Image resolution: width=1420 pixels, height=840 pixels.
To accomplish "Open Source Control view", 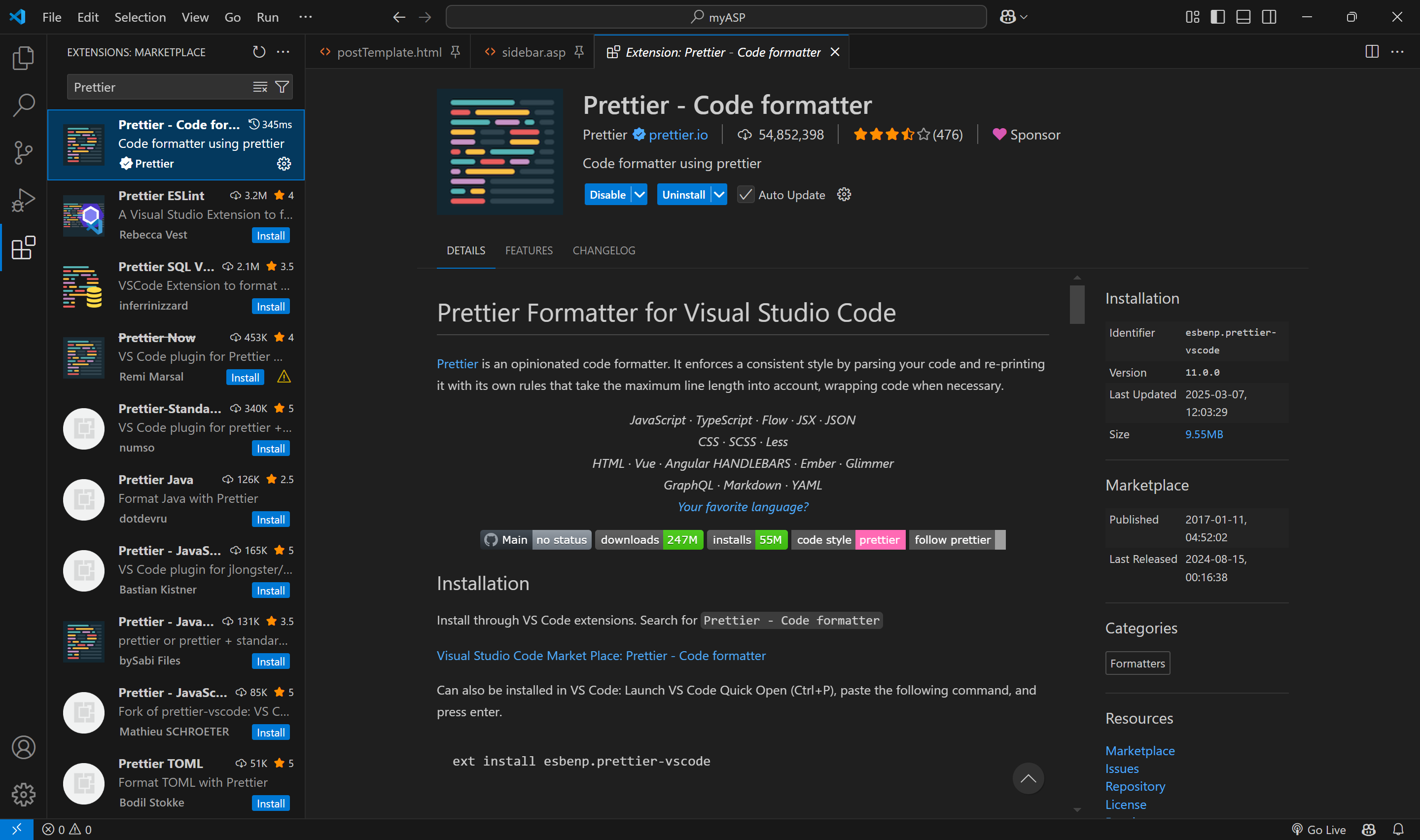I will (23, 153).
